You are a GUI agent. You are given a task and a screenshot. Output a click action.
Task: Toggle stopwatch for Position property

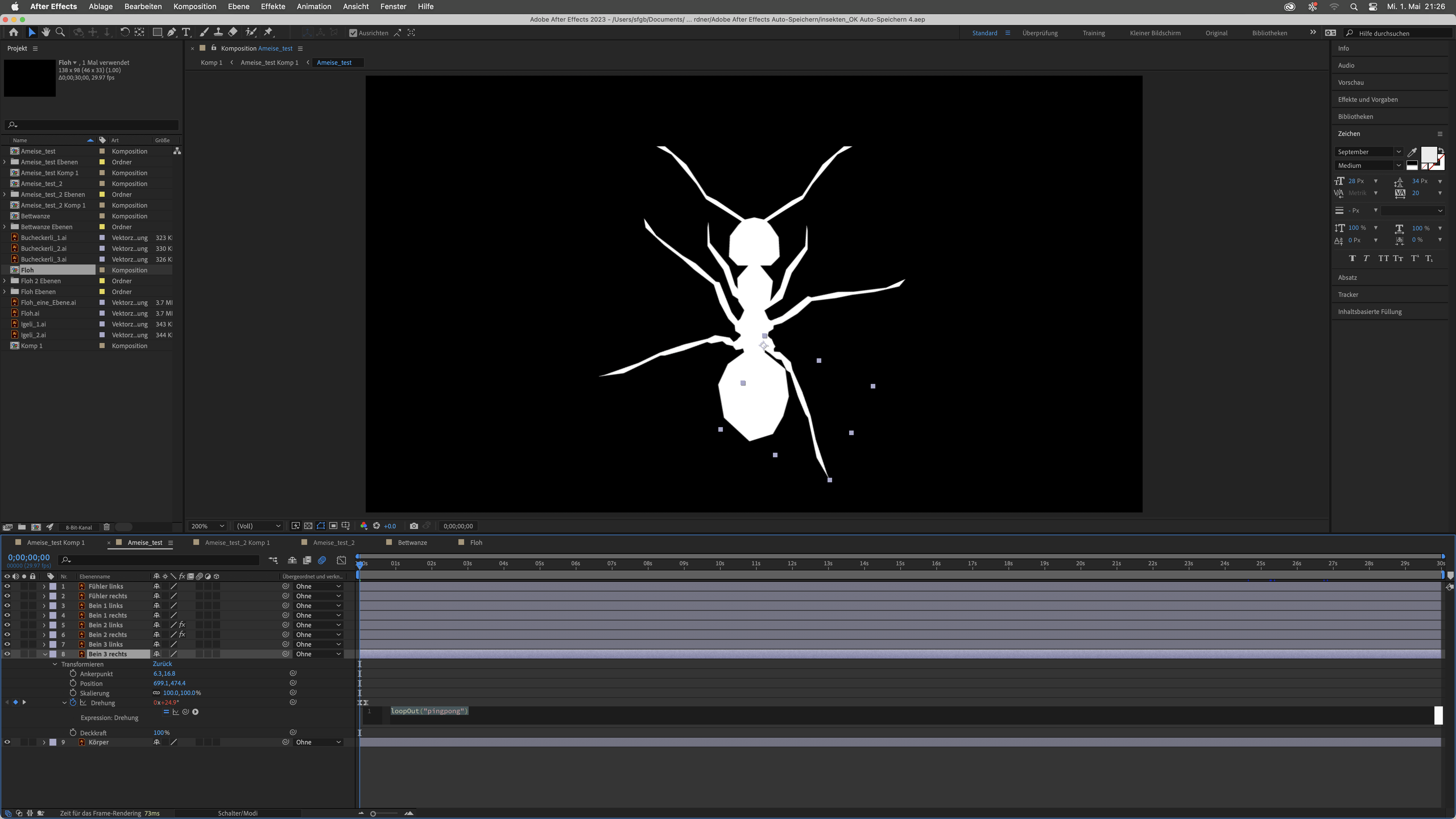click(x=73, y=683)
